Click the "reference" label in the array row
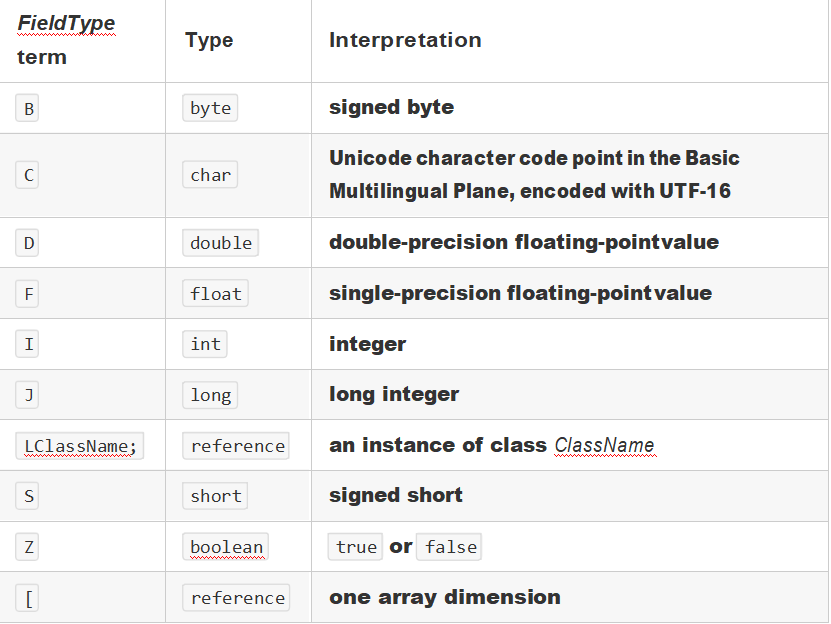Screen dimensions: 831x624 (x=237, y=598)
